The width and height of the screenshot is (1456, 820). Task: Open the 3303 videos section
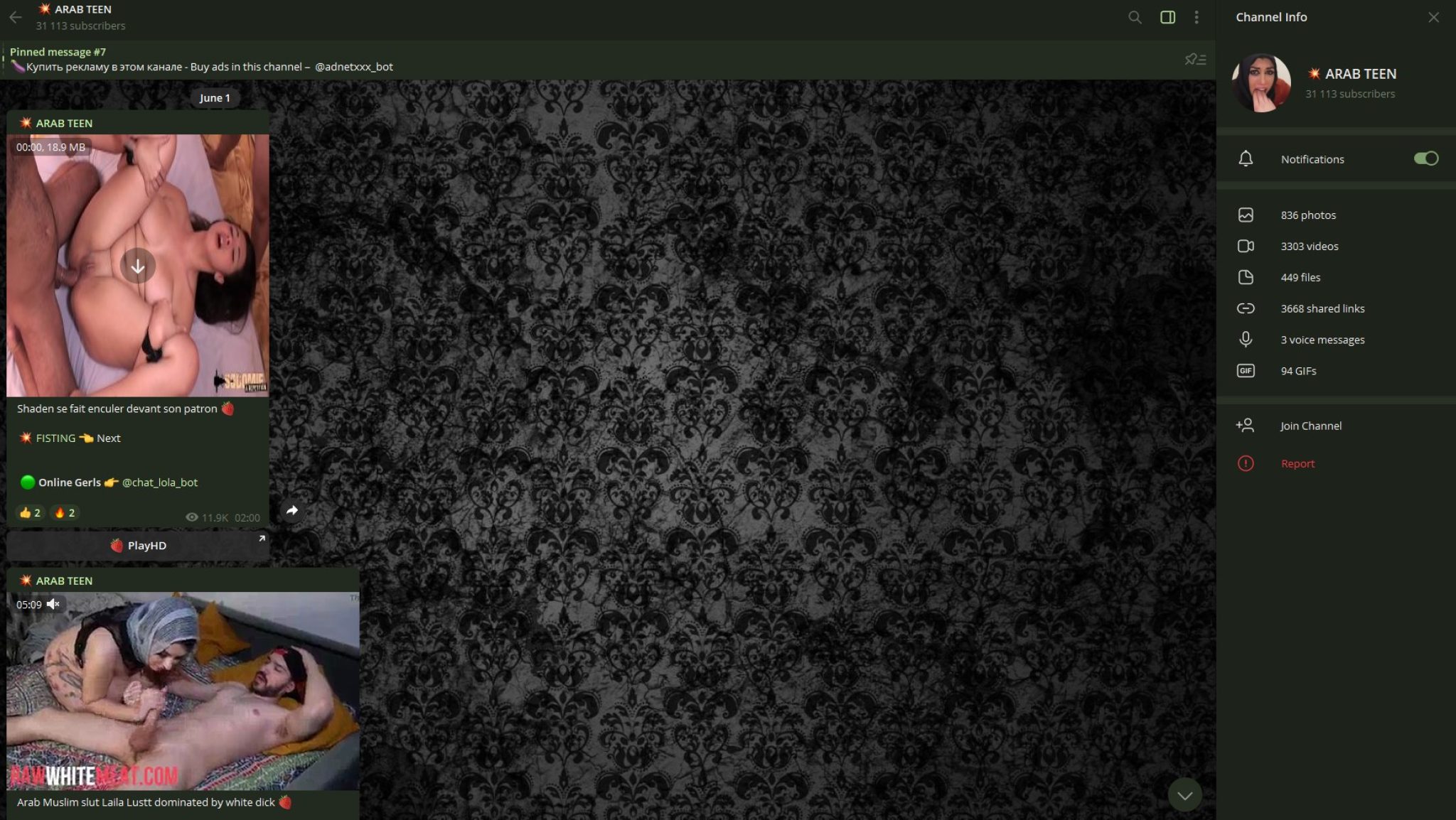pyautogui.click(x=1336, y=247)
